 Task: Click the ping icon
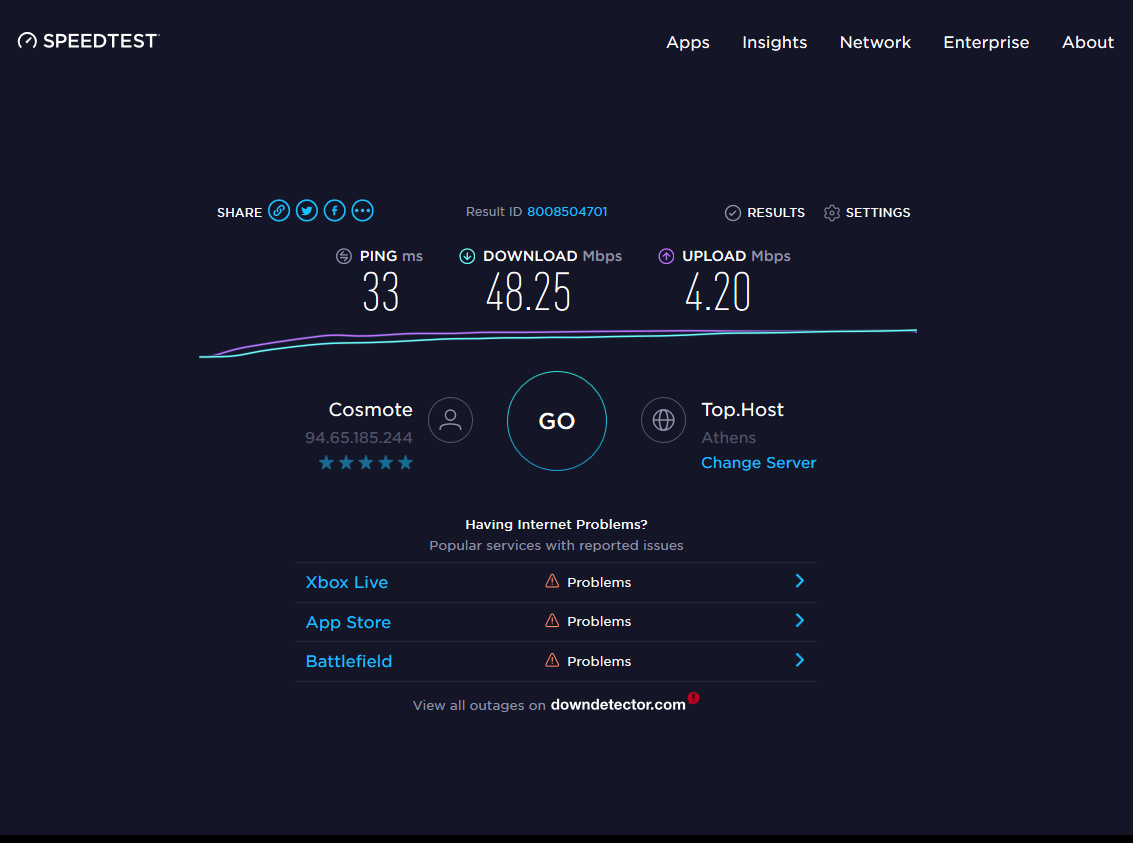pos(344,256)
